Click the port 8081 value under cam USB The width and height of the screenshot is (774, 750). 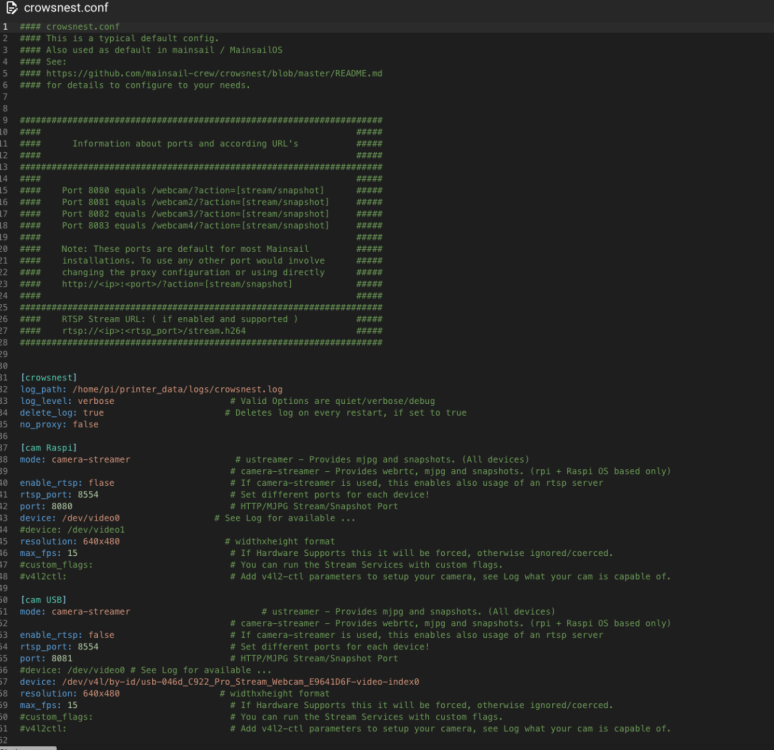62,659
